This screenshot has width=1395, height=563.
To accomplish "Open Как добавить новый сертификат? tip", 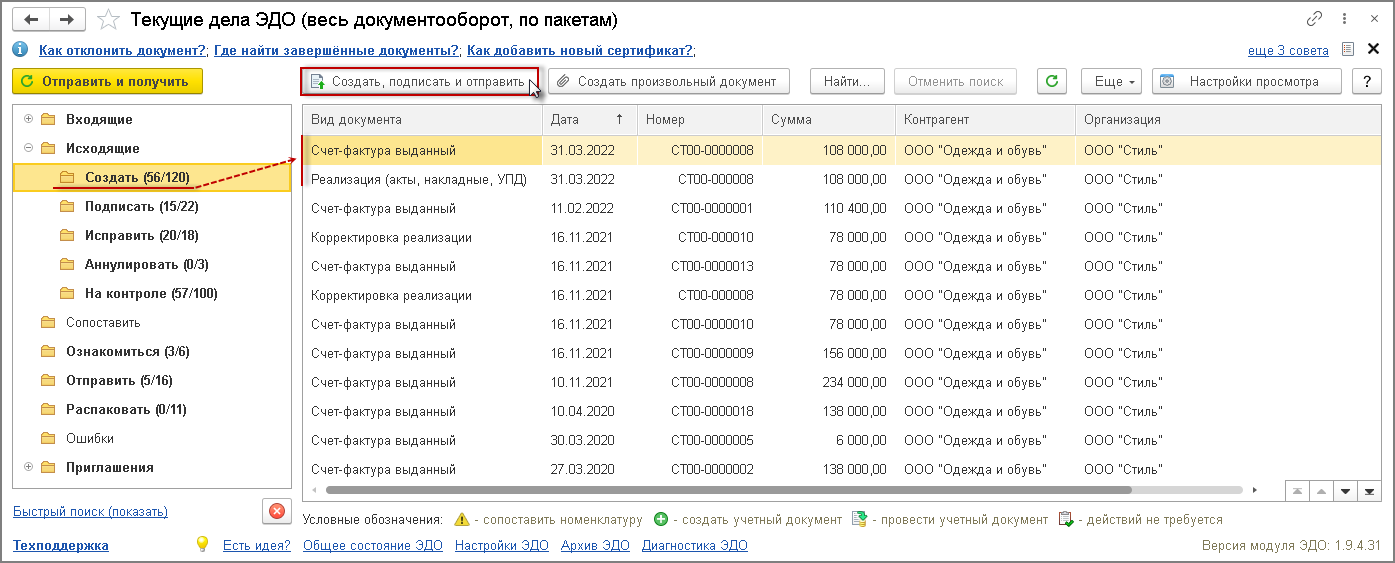I will point(580,50).
